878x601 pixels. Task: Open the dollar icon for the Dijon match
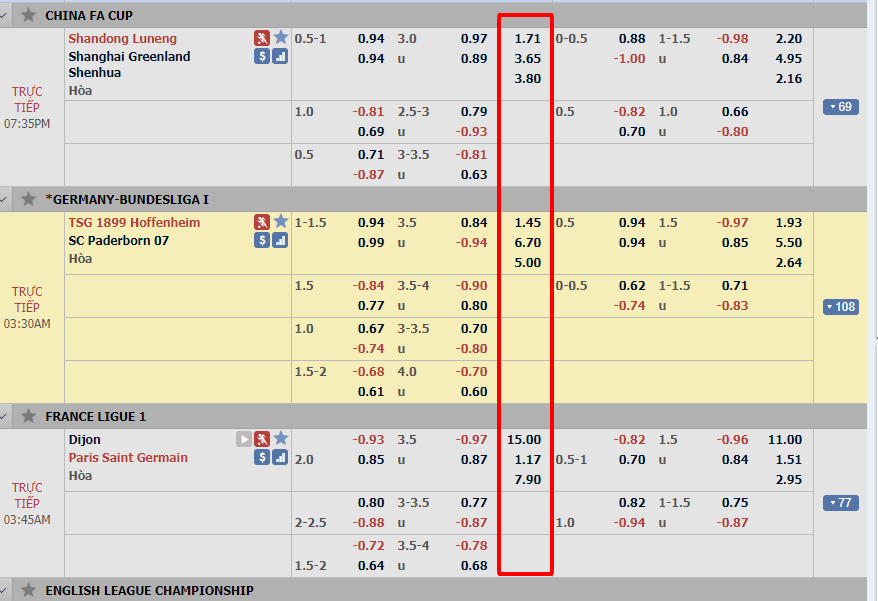(x=261, y=458)
